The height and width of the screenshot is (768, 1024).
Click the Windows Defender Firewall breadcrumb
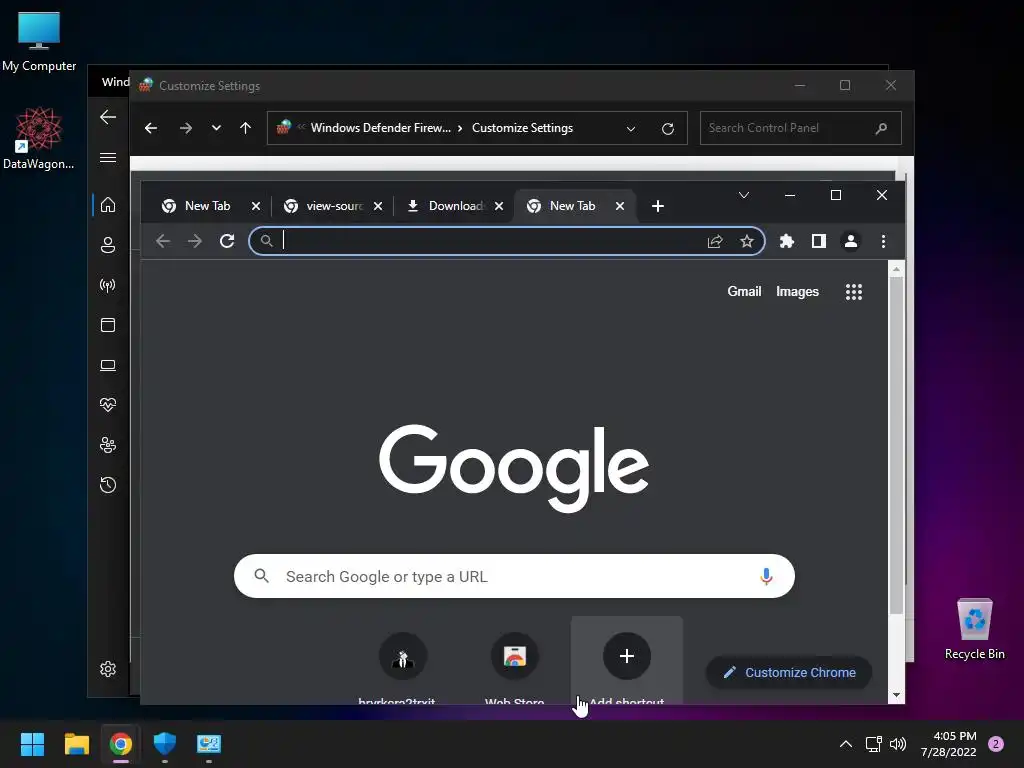point(381,128)
